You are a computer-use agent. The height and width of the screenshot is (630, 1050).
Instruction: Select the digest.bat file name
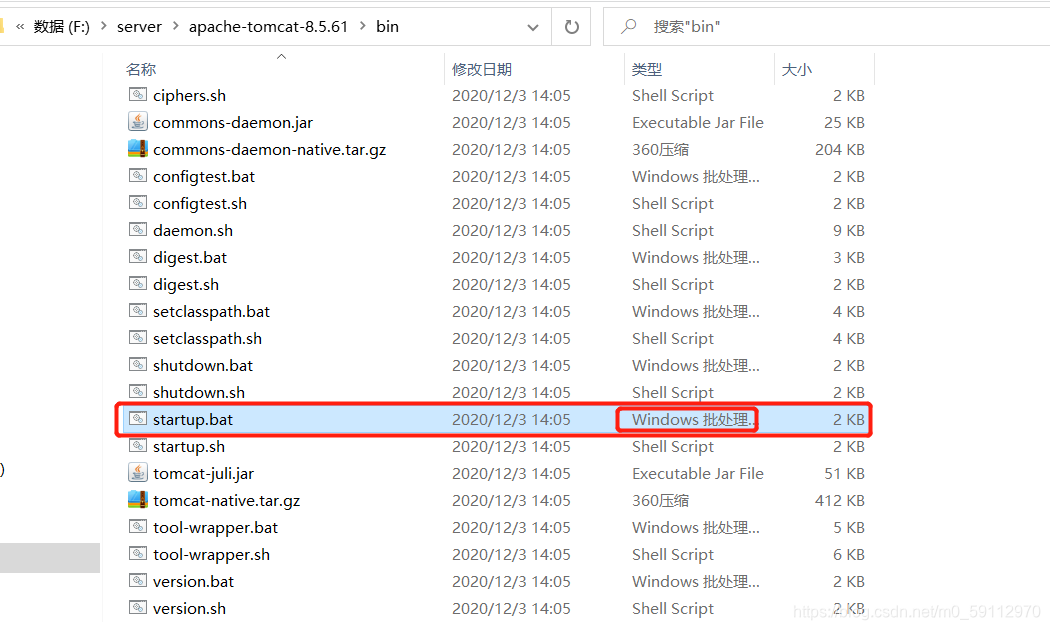tap(190, 258)
